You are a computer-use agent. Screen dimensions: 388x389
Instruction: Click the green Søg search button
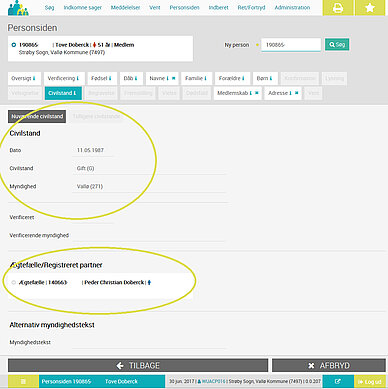(x=337, y=44)
